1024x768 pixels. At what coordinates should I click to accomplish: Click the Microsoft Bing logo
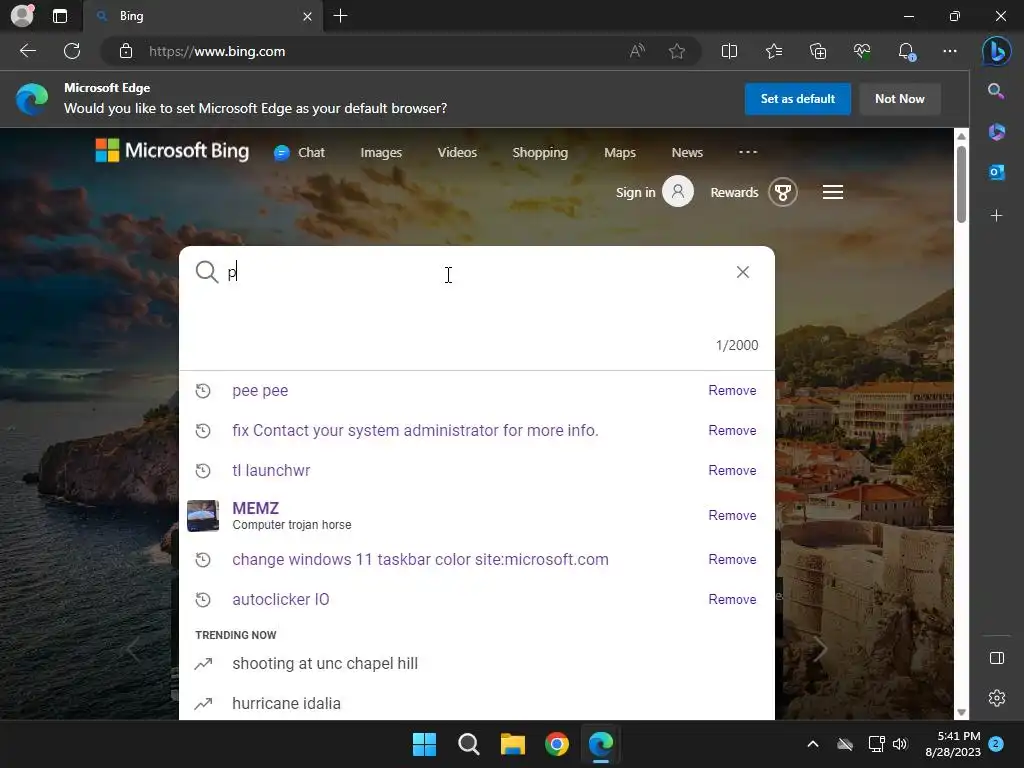point(172,151)
